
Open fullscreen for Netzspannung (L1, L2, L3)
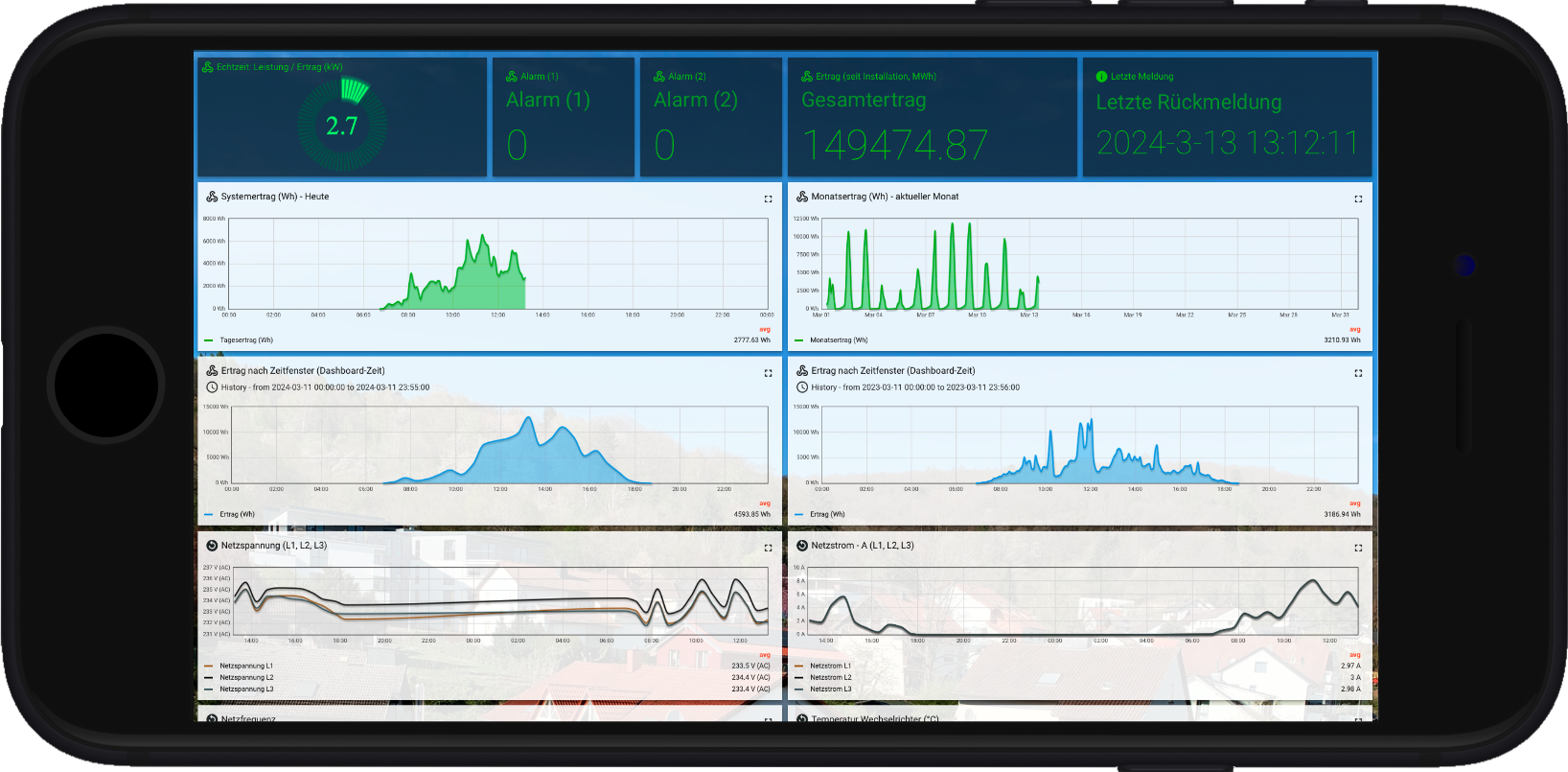(768, 548)
